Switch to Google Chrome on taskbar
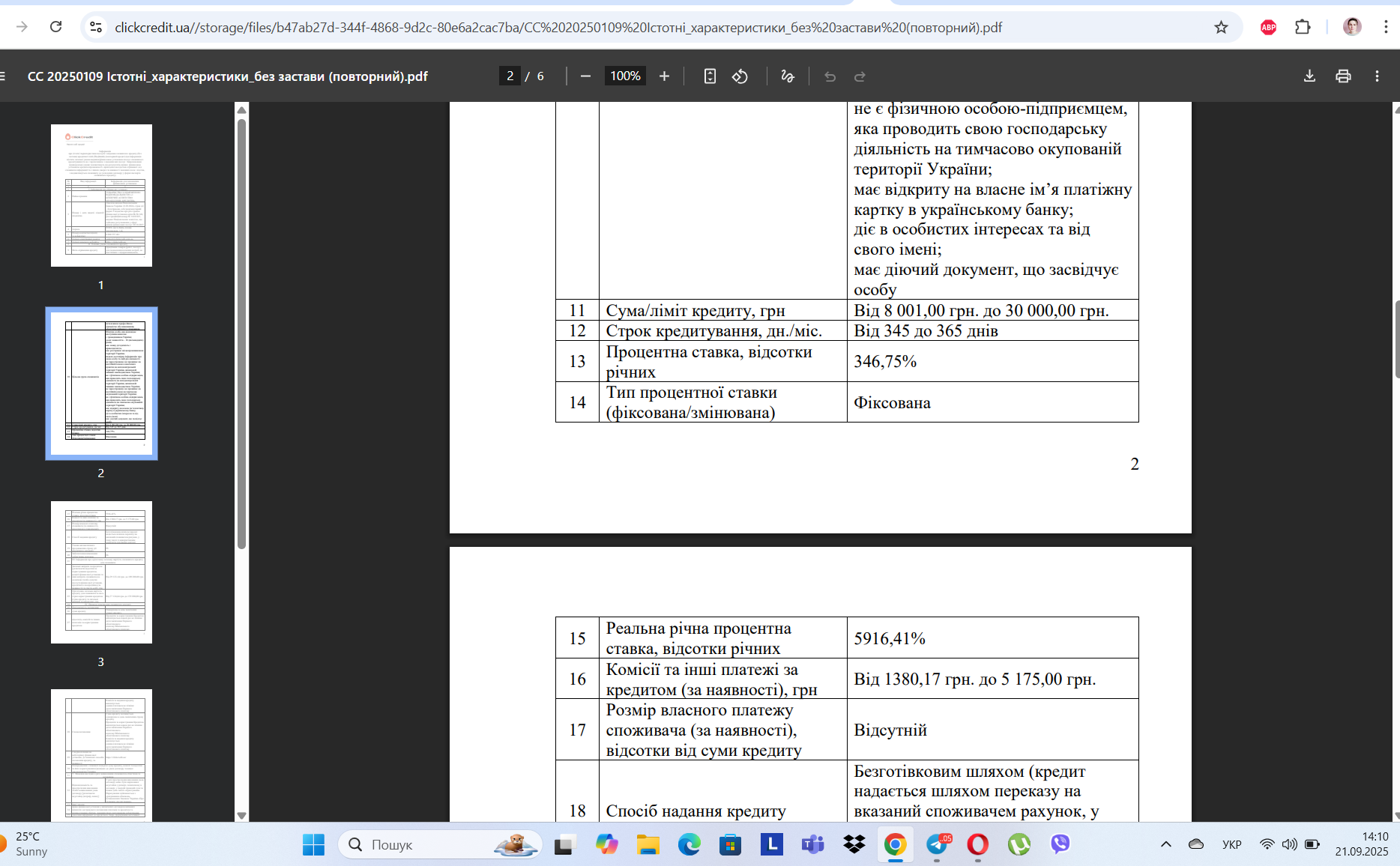This screenshot has width=1400, height=866. click(x=895, y=844)
